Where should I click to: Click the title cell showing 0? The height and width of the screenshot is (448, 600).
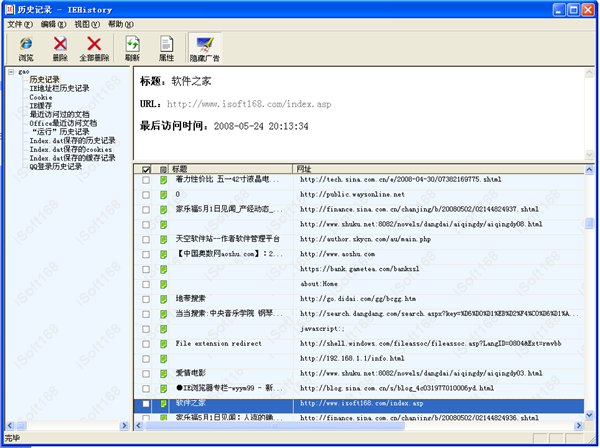[x=178, y=195]
